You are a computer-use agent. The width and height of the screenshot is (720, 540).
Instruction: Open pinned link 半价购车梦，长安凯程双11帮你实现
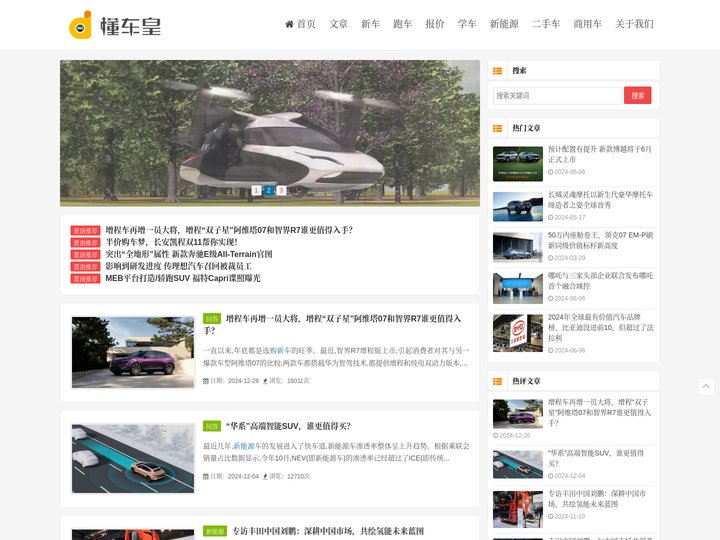(x=171, y=242)
